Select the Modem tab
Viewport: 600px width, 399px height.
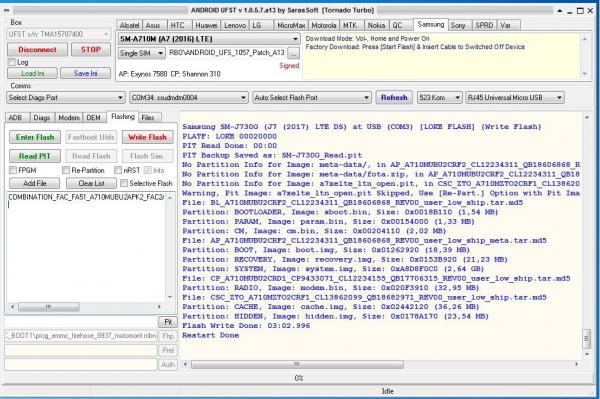[69, 117]
